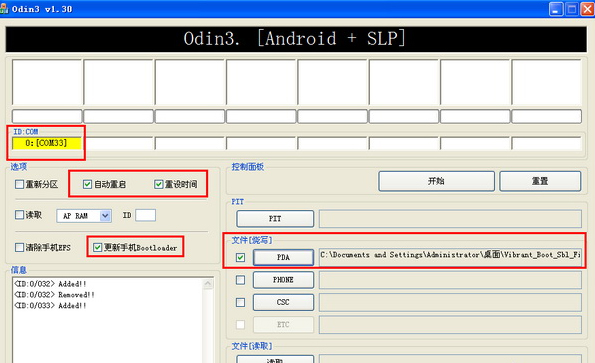Click the ID input field
Viewport: 595px width, 363px height.
(x=145, y=215)
